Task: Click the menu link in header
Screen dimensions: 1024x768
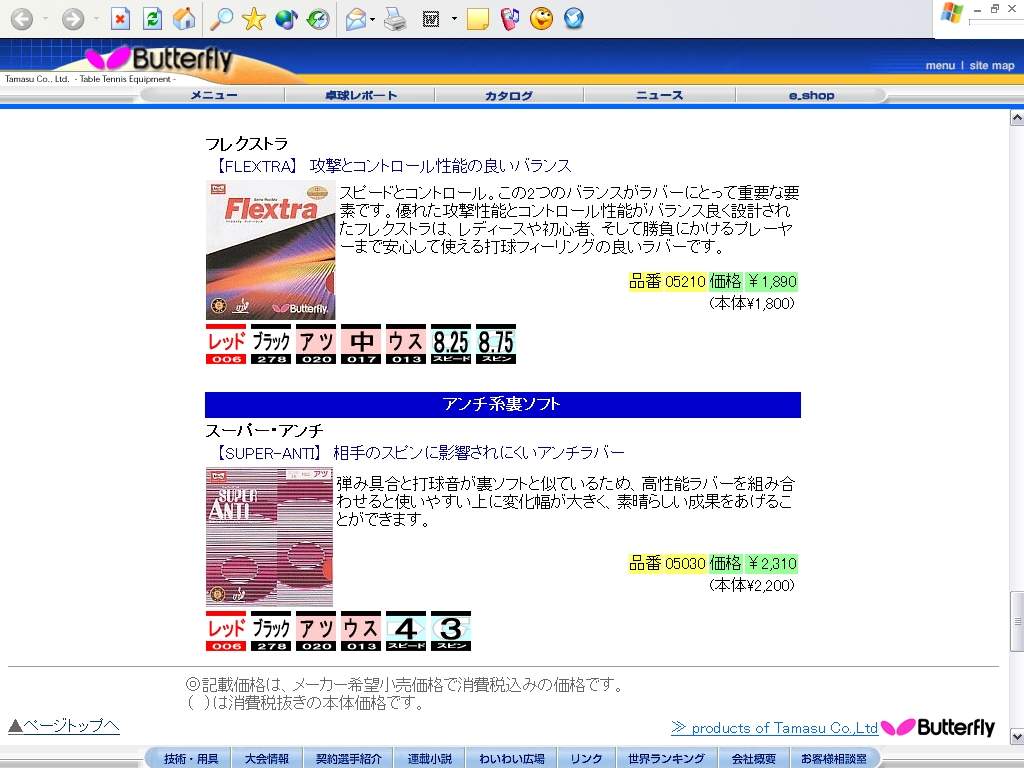Action: point(940,65)
